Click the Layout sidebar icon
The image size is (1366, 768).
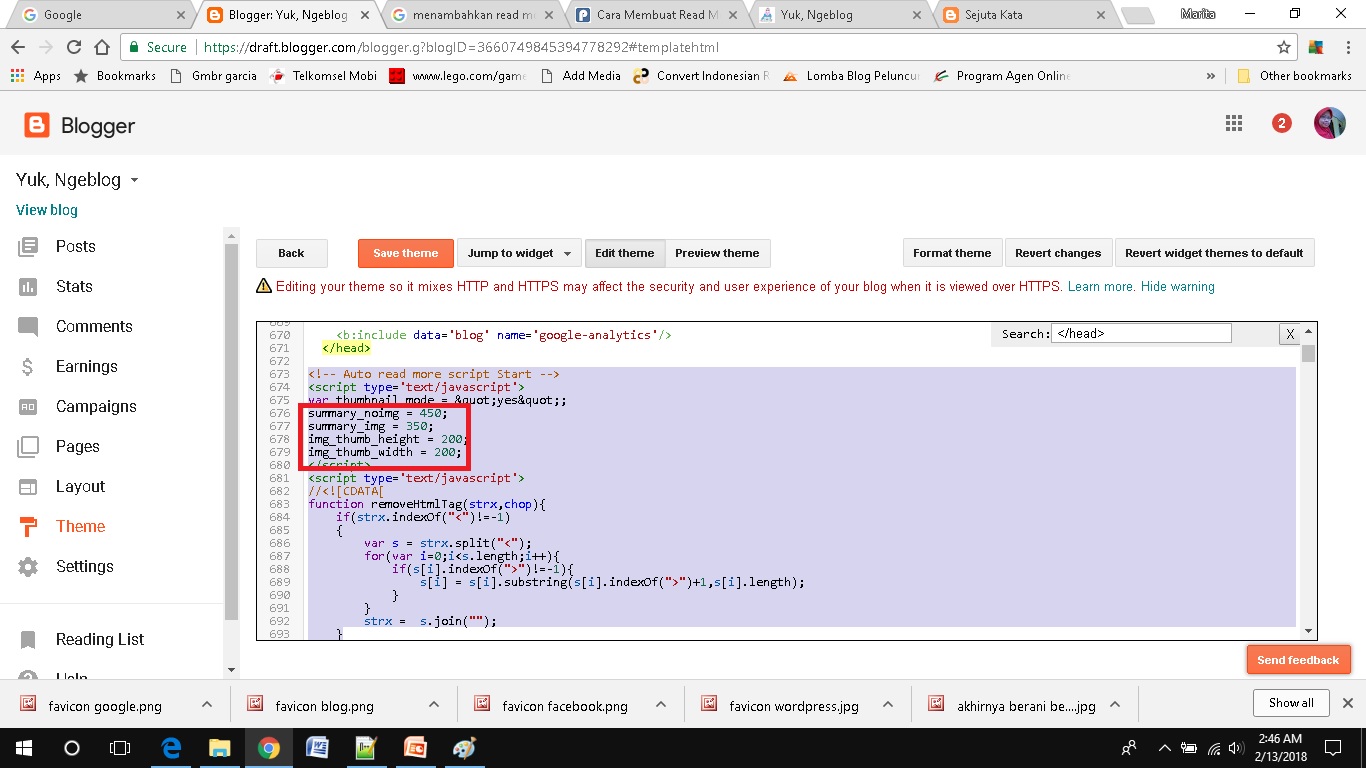click(x=28, y=486)
